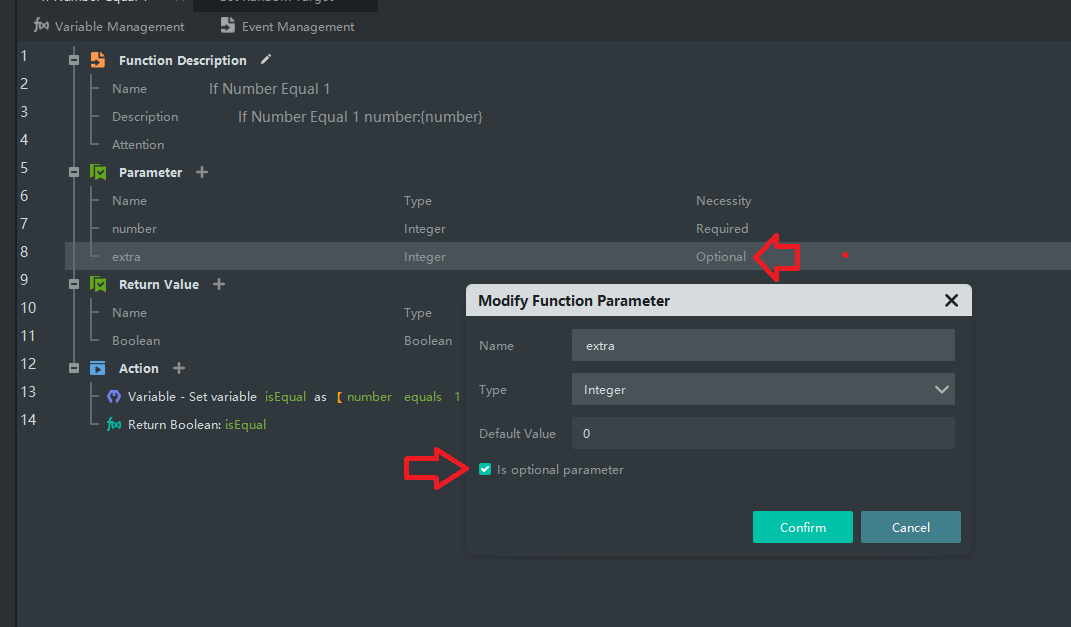Collapse the Function Description section
Viewport: 1071px width, 627px height.
pos(73,60)
